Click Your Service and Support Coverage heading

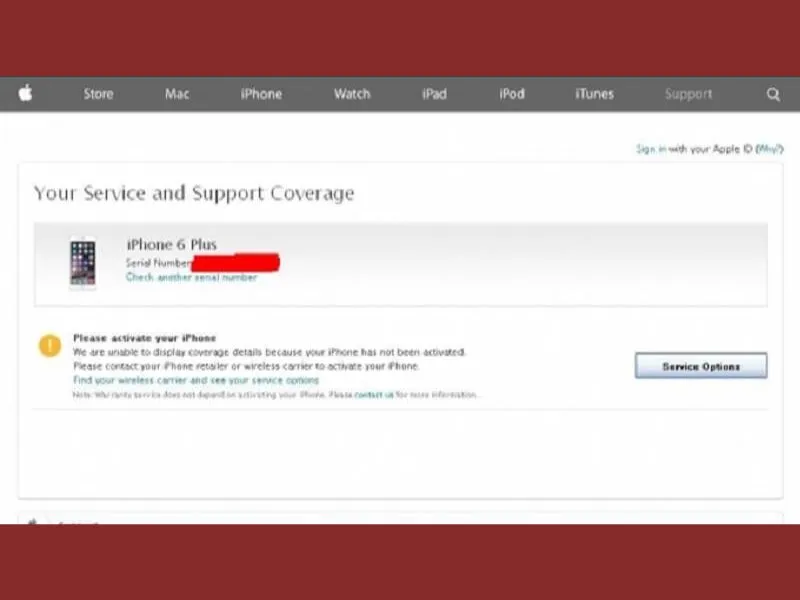[x=194, y=193]
